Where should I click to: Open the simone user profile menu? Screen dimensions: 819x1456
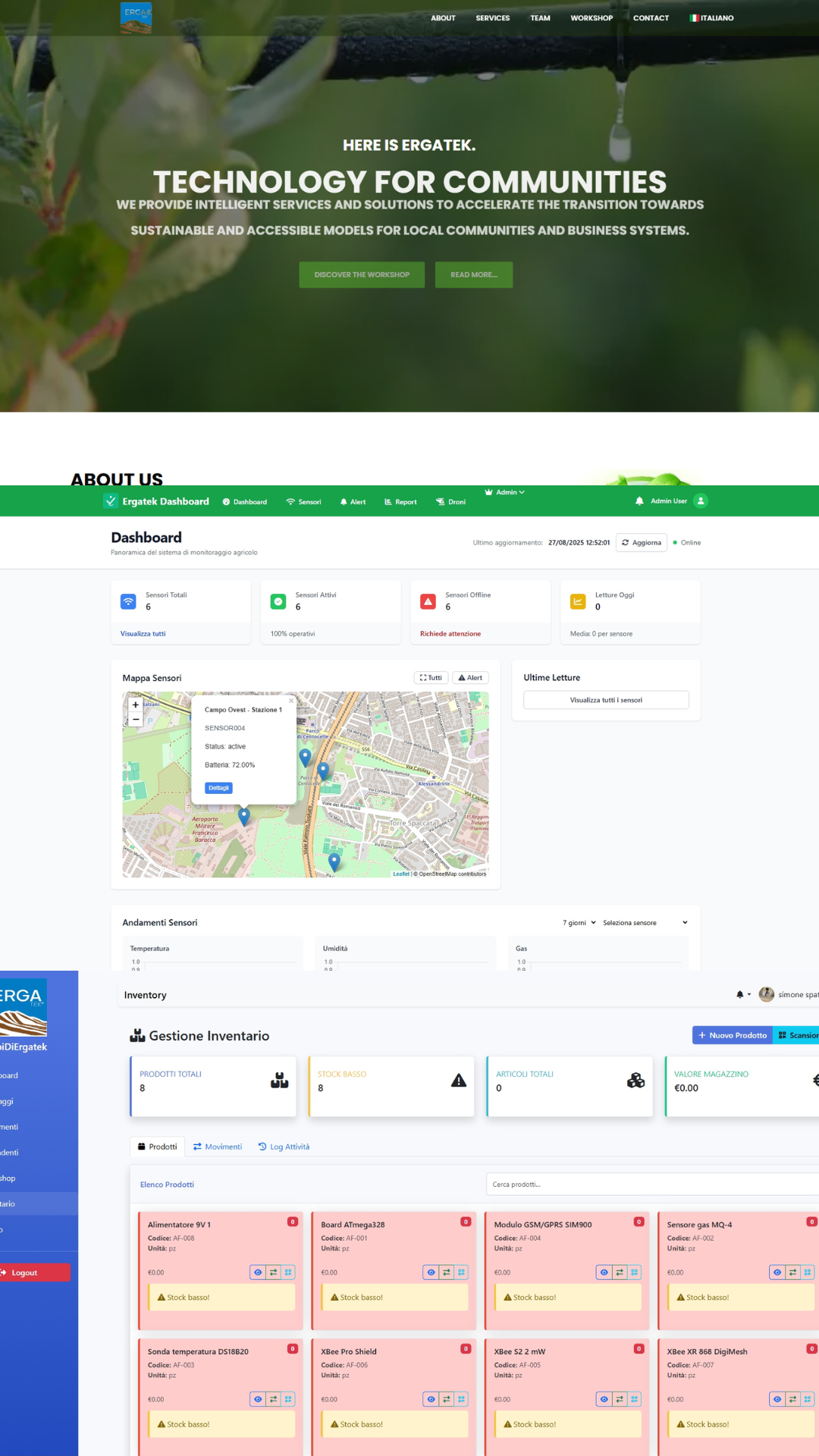pos(789,994)
